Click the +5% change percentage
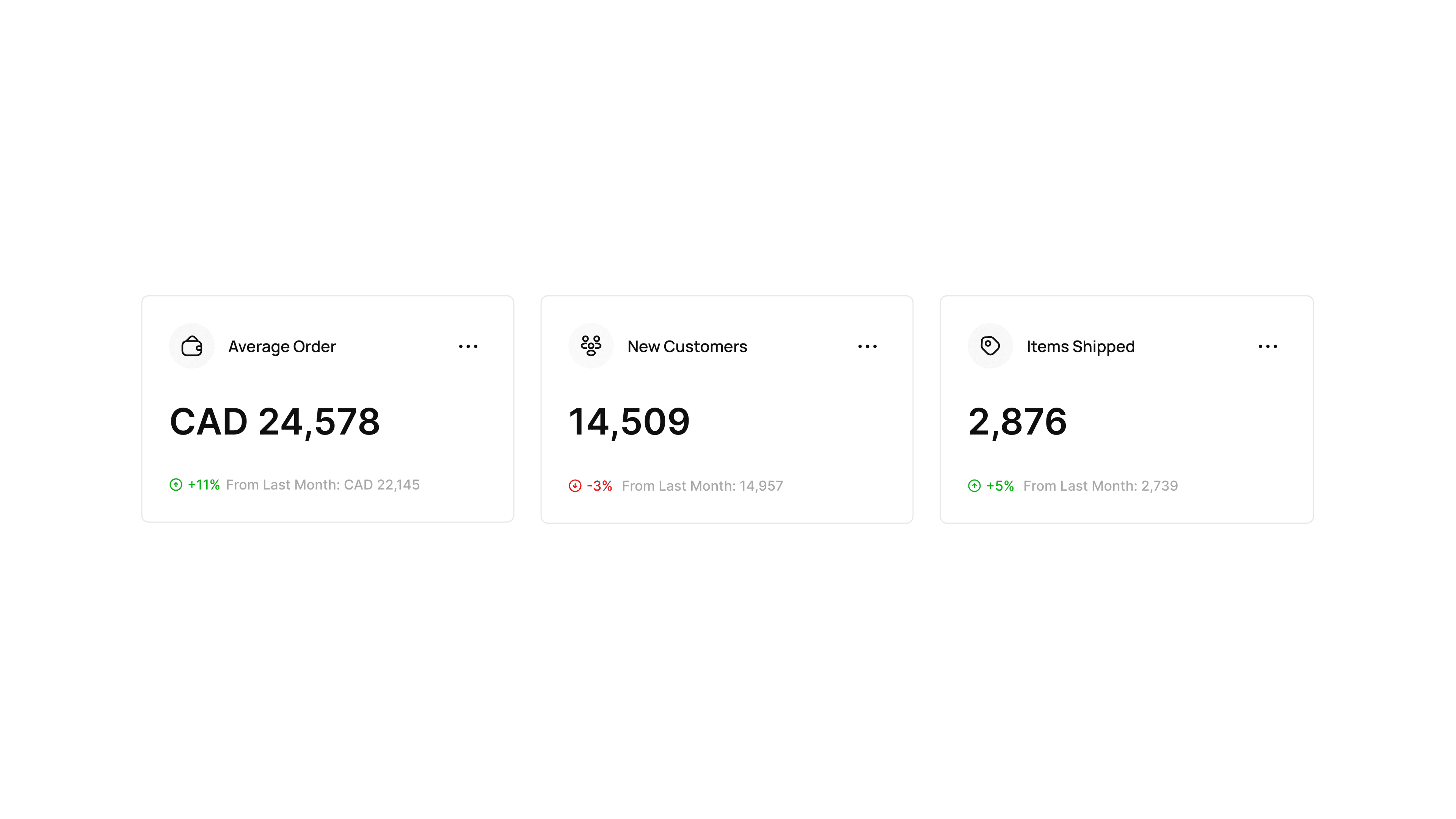Screen dimensions: 1456x819 pyautogui.click(x=999, y=486)
